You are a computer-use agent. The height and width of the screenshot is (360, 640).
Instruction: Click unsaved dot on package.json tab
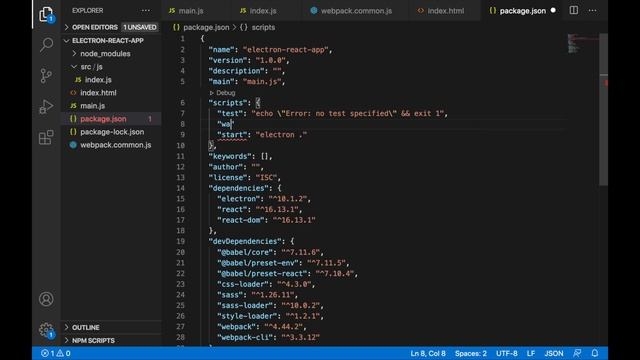(x=553, y=11)
